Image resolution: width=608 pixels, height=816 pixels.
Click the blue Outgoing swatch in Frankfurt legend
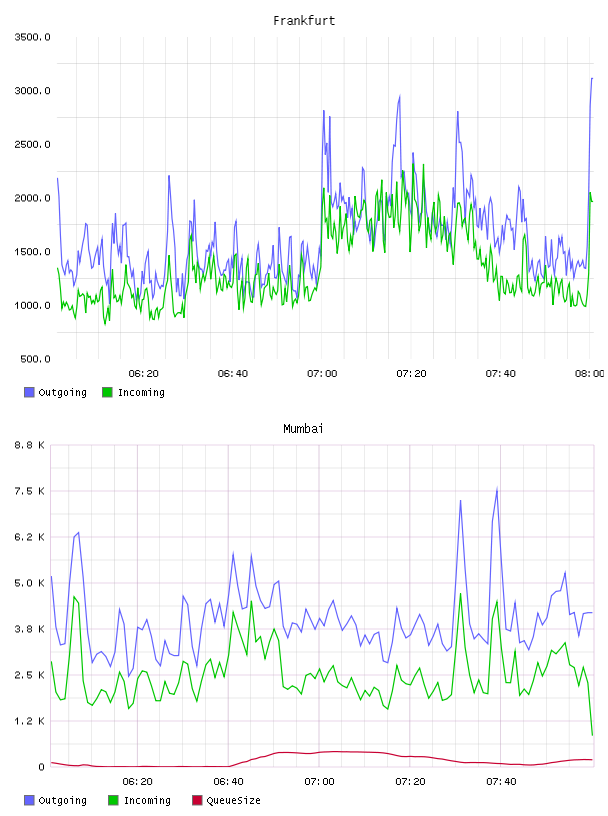click(x=29, y=392)
